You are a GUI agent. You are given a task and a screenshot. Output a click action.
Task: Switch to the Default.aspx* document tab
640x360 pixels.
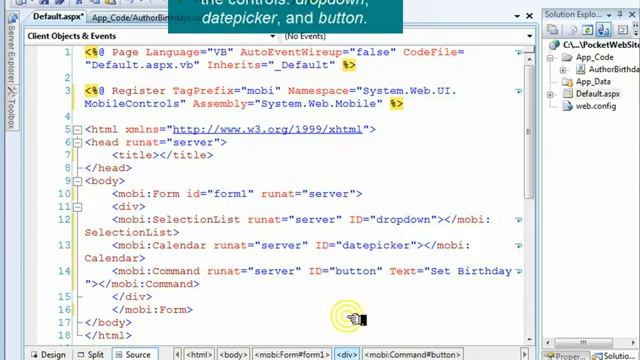(x=58, y=17)
